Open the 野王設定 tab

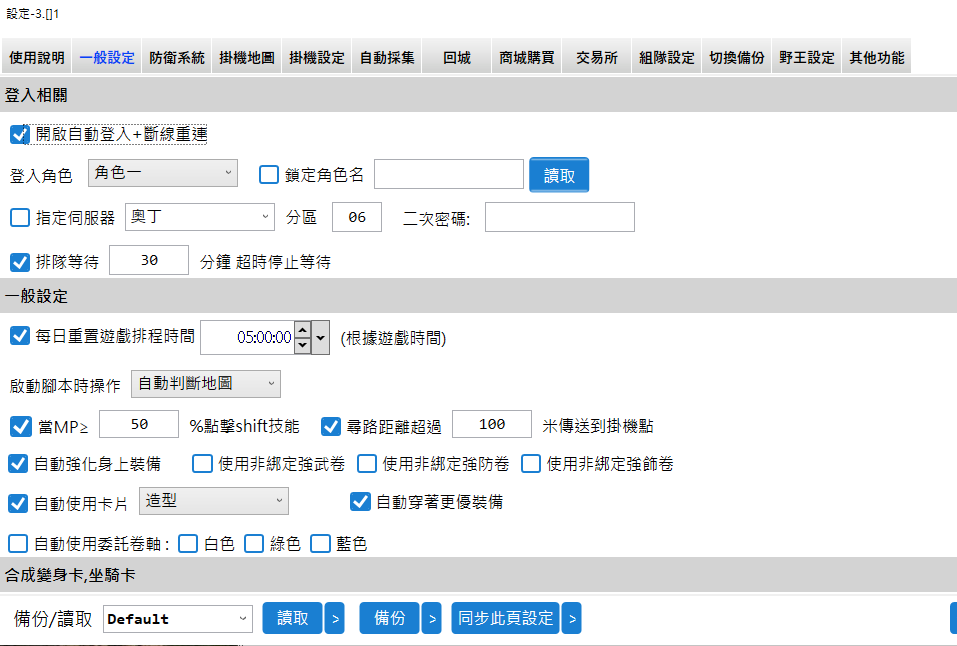coord(807,58)
